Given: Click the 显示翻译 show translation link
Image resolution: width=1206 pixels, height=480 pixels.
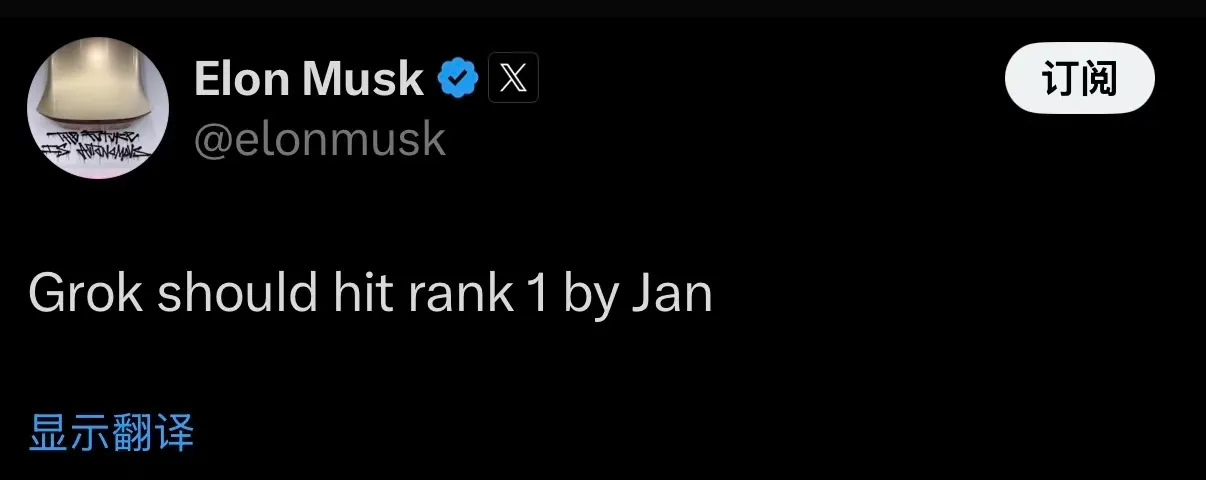Looking at the screenshot, I should point(111,433).
